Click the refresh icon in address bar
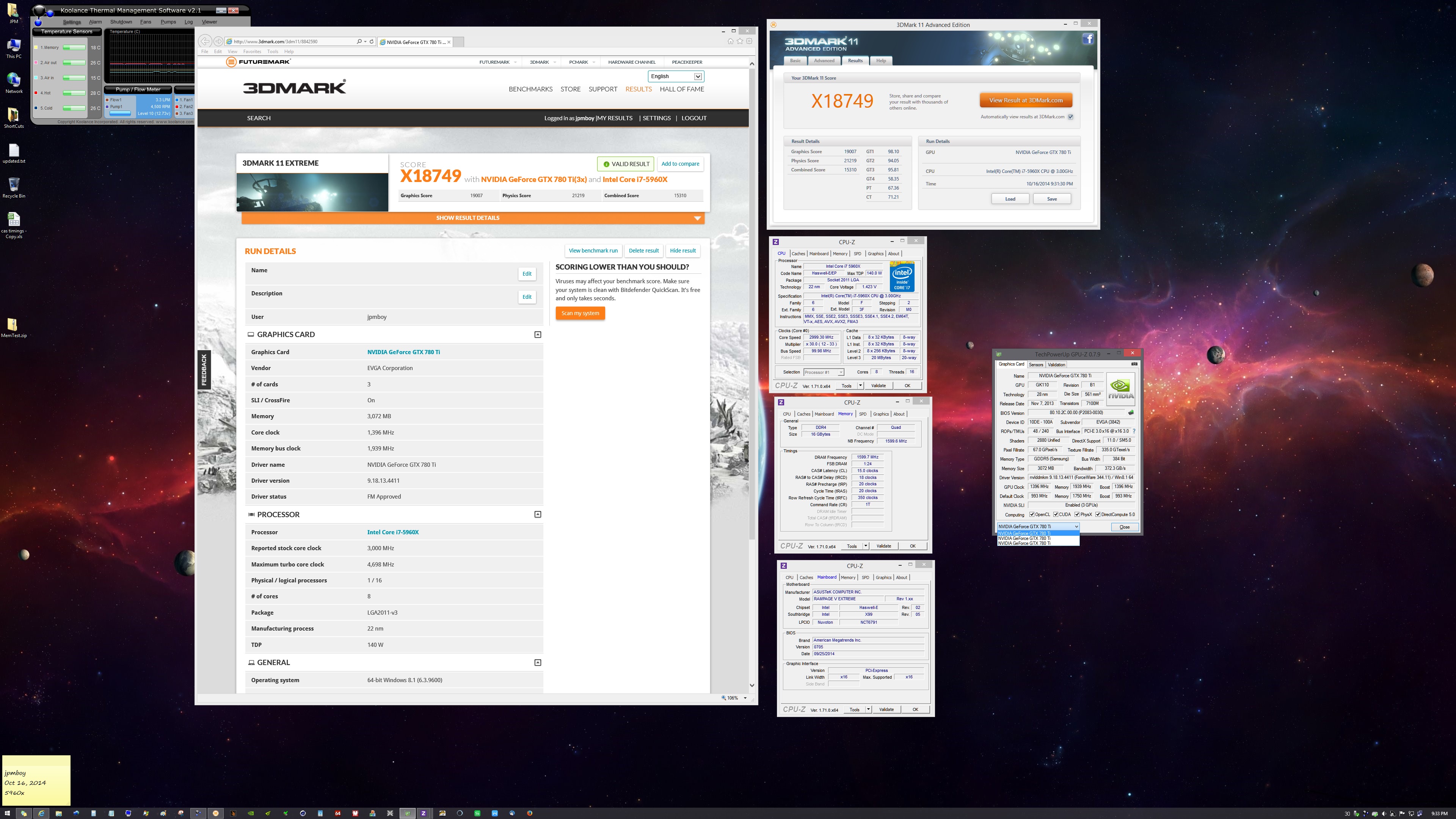 [x=371, y=41]
